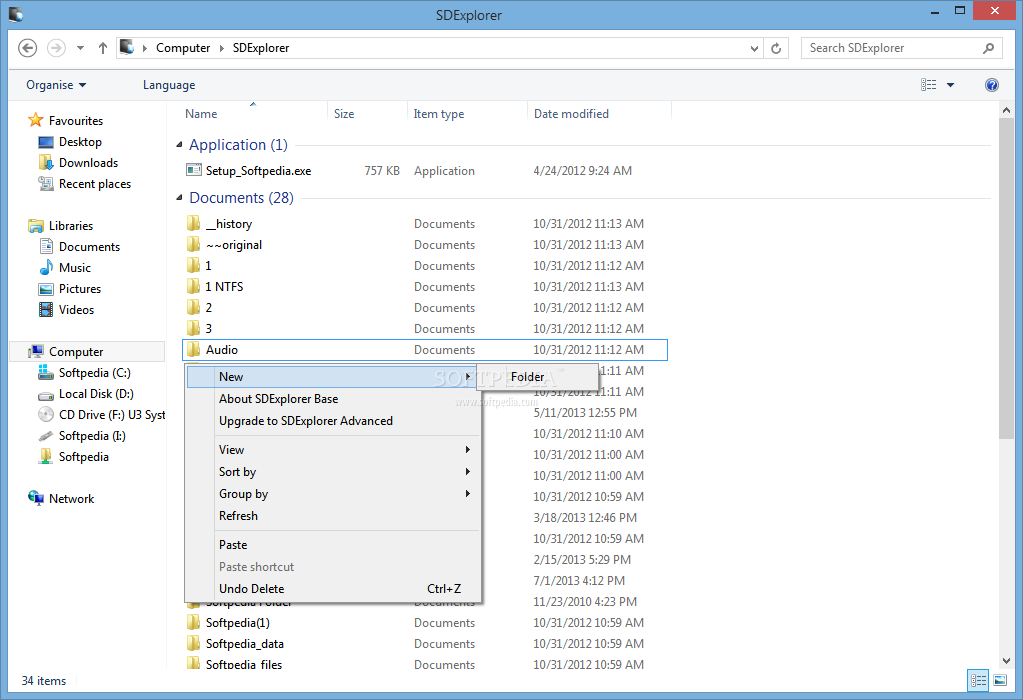
Task: Open Softpedia (I:) drive
Action: [82, 436]
